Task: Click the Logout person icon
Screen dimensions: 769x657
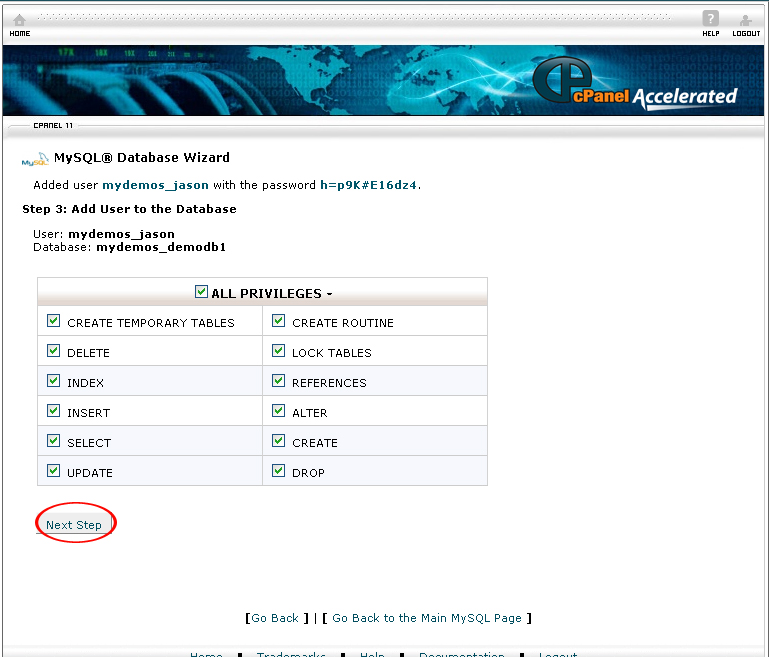Action: [x=745, y=20]
